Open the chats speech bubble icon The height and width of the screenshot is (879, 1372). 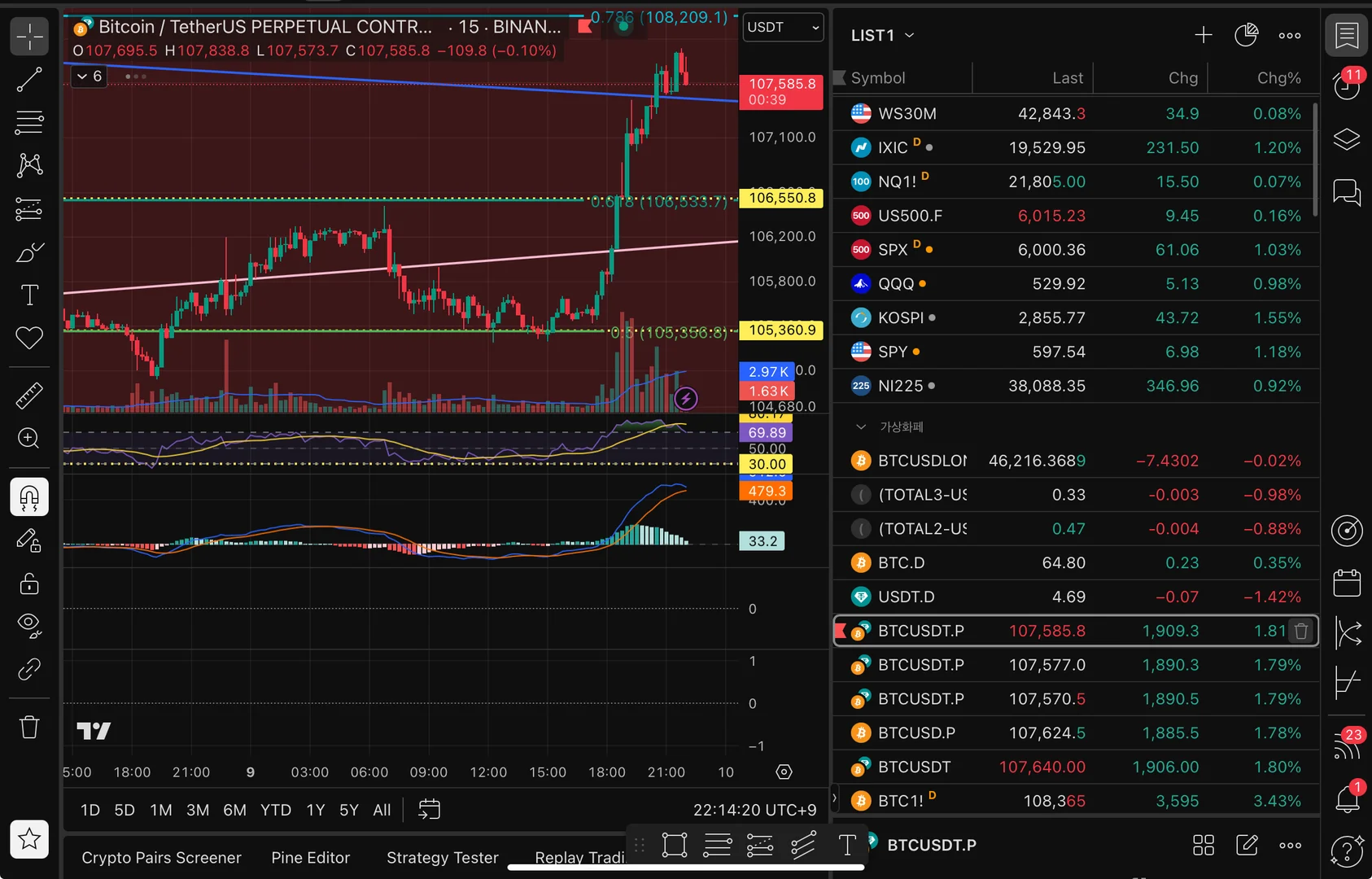[1347, 193]
